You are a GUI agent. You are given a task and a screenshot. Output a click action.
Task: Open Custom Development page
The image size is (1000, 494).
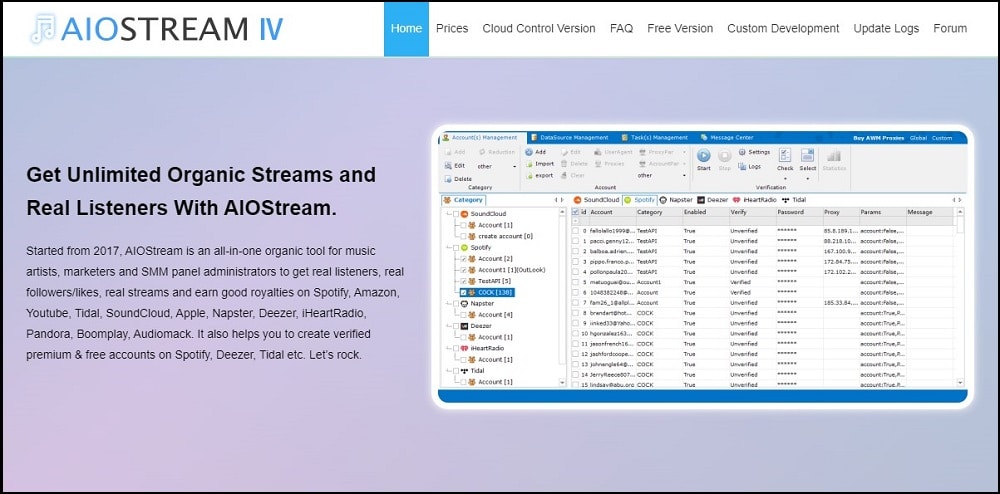(x=783, y=29)
